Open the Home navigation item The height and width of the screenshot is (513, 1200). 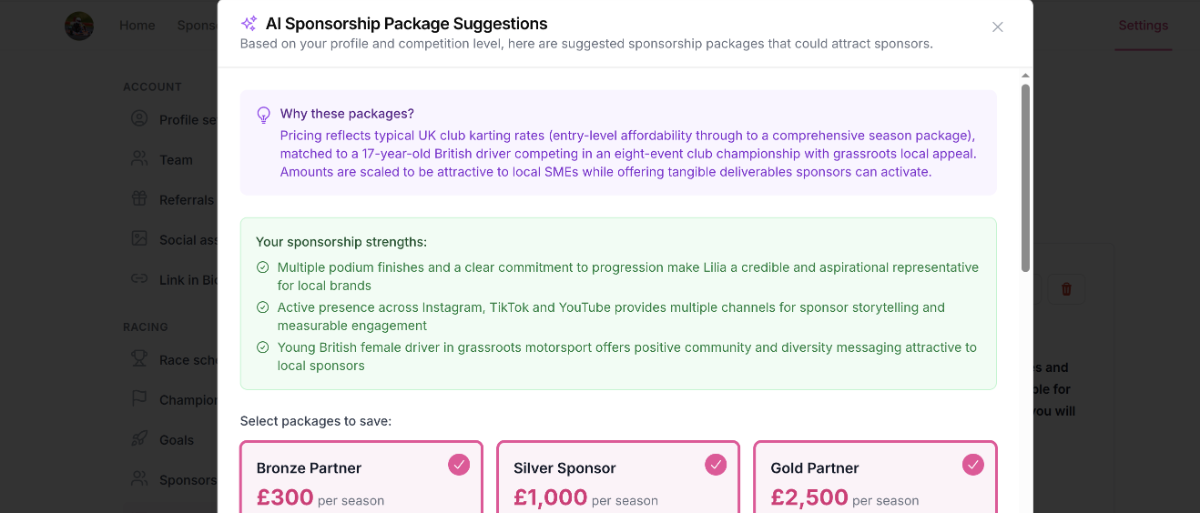click(137, 25)
